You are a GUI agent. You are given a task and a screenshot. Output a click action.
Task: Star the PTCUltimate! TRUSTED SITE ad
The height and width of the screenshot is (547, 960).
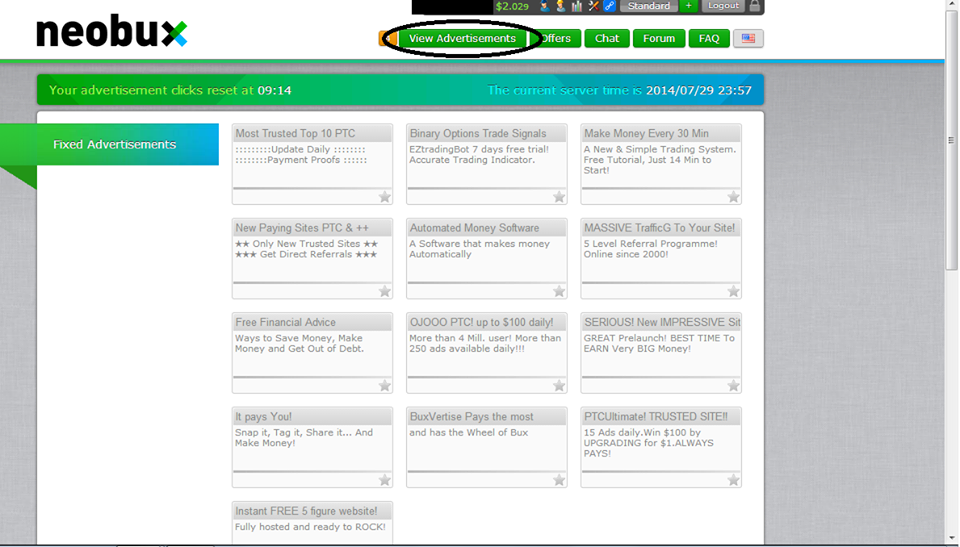click(x=733, y=480)
